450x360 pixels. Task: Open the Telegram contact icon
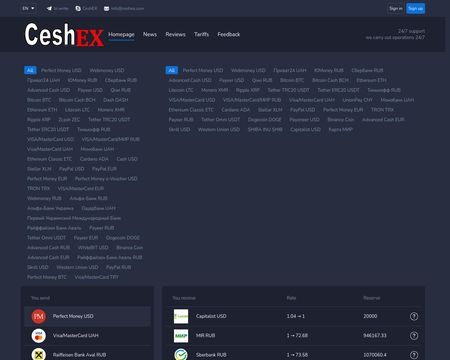coord(49,8)
